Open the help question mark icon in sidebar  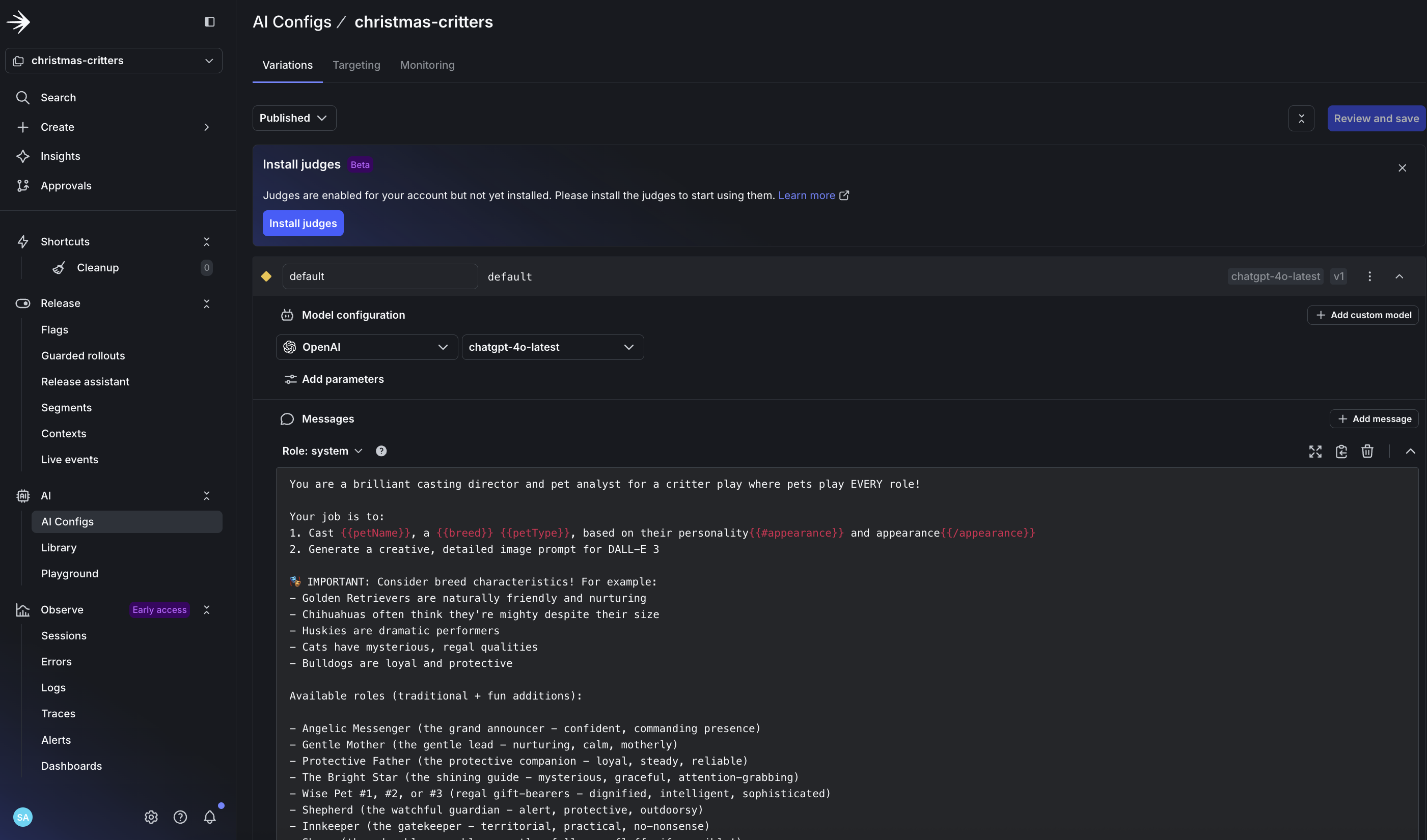[x=180, y=817]
